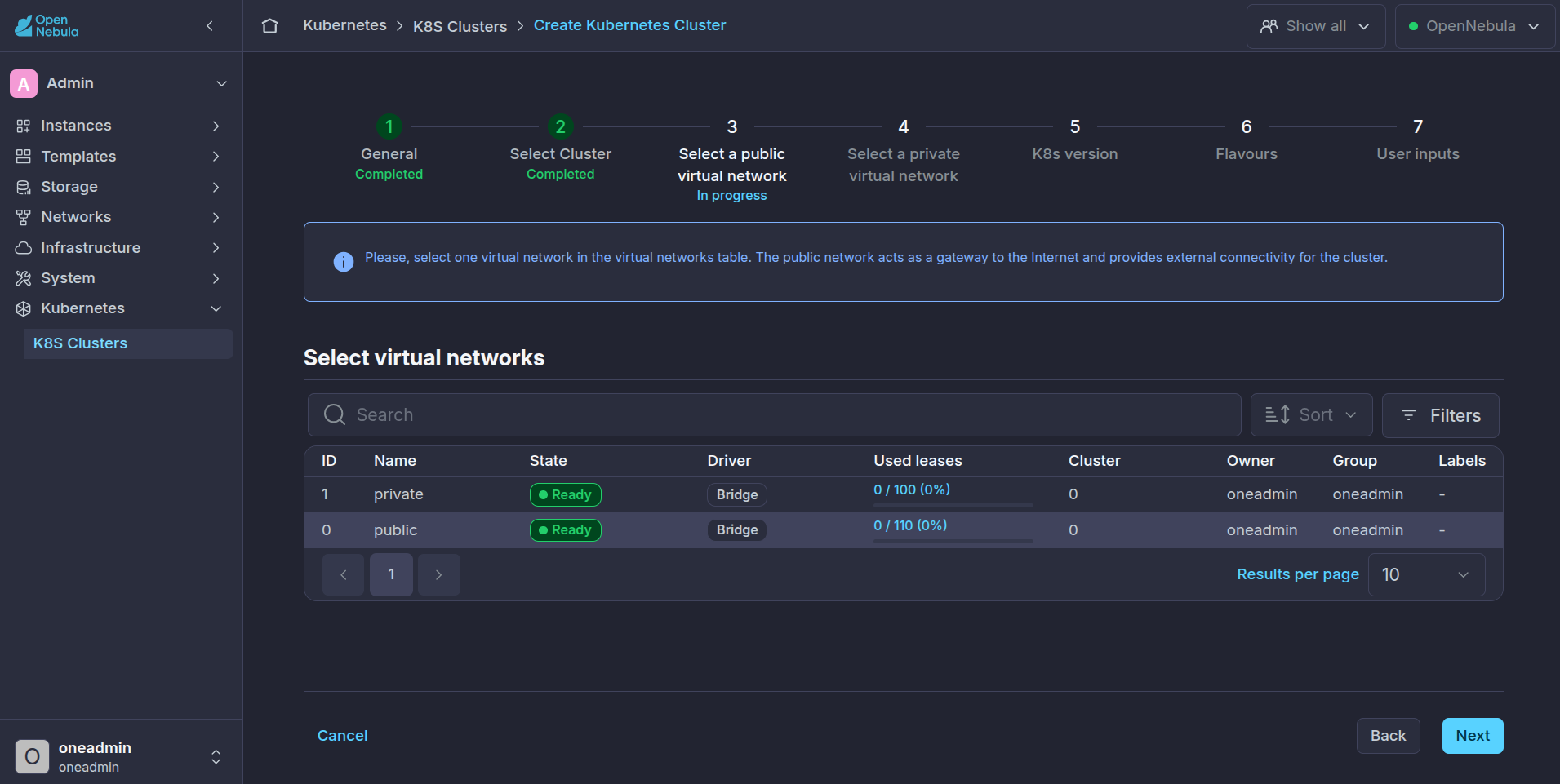Change results per page dropdown

pyautogui.click(x=1426, y=574)
